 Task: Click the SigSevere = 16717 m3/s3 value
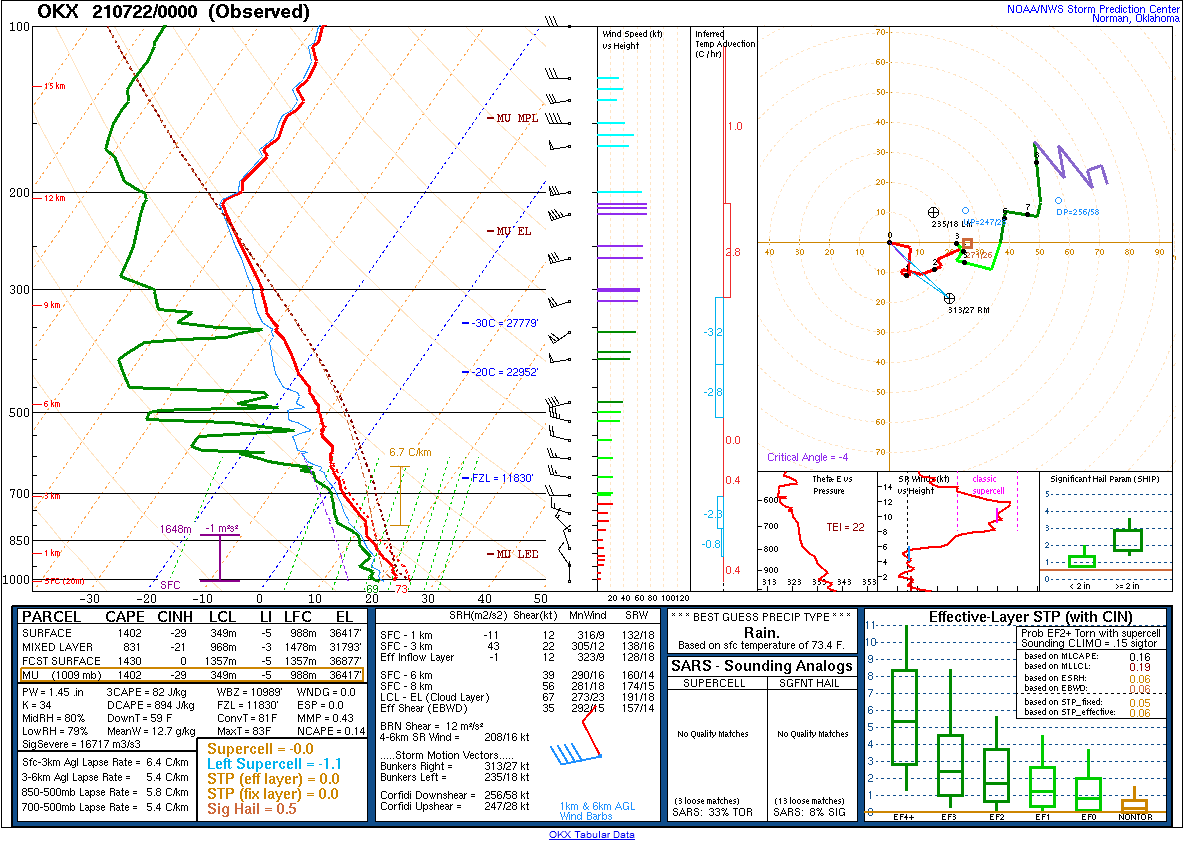(x=82, y=744)
